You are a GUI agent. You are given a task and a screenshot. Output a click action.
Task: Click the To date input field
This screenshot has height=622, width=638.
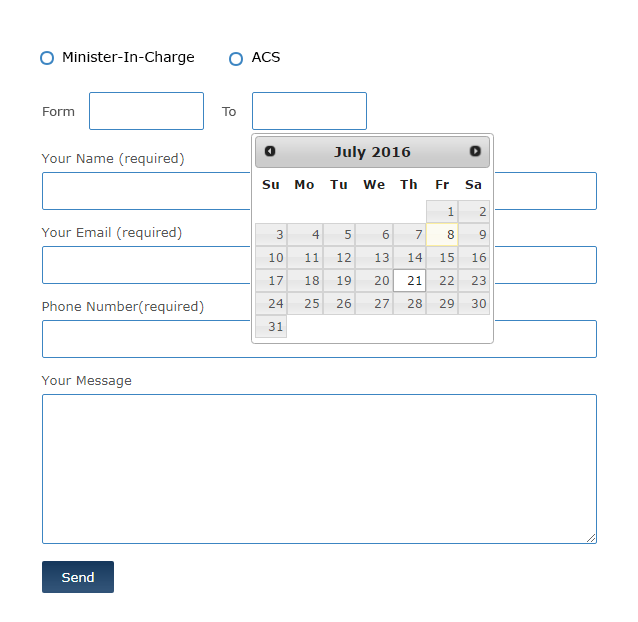(309, 111)
